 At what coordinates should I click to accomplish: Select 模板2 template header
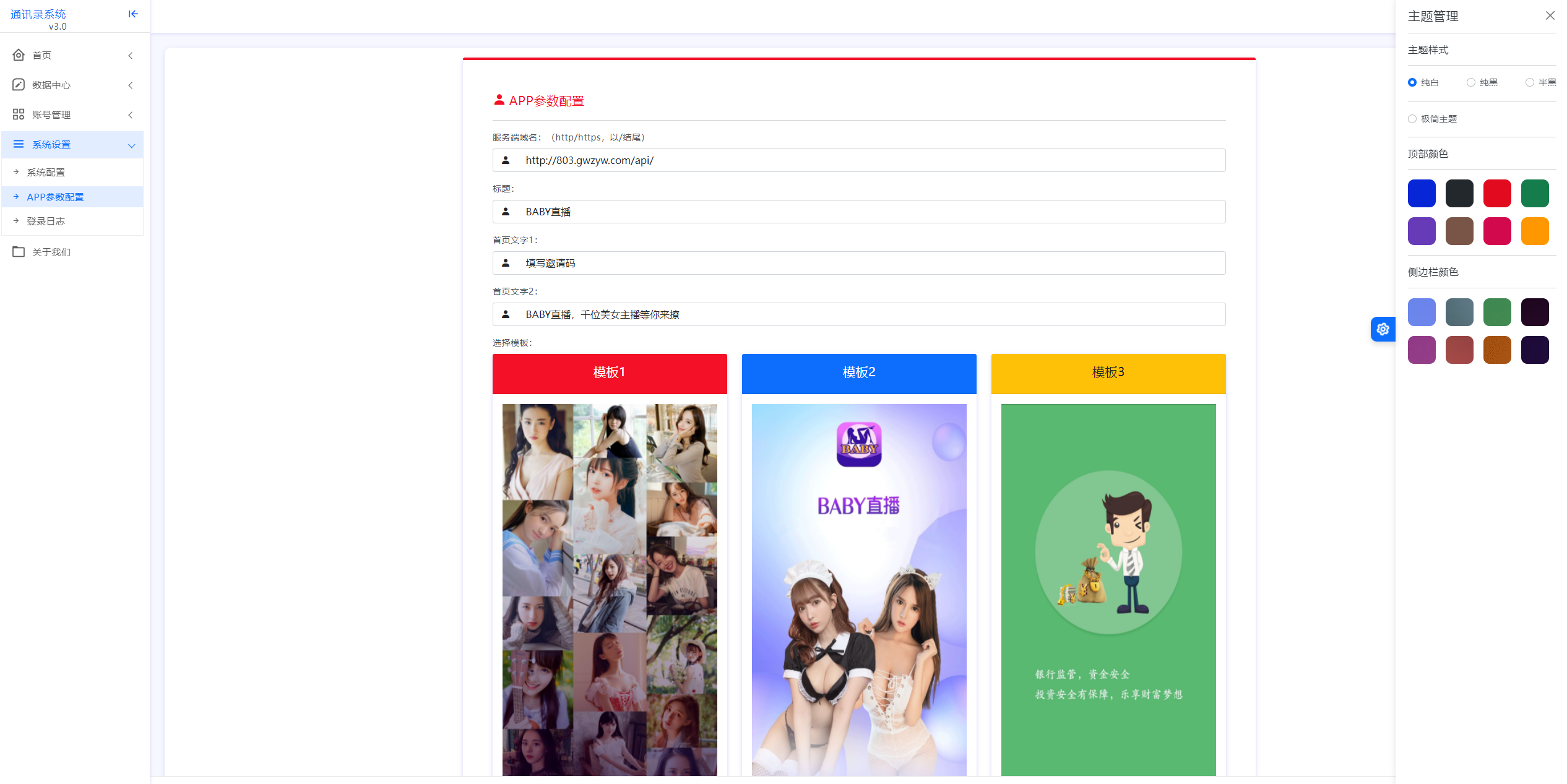(x=859, y=373)
